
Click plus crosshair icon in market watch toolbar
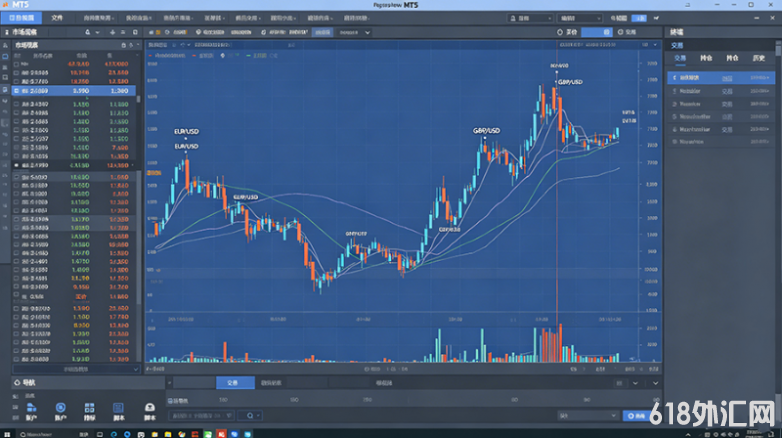[x=112, y=32]
